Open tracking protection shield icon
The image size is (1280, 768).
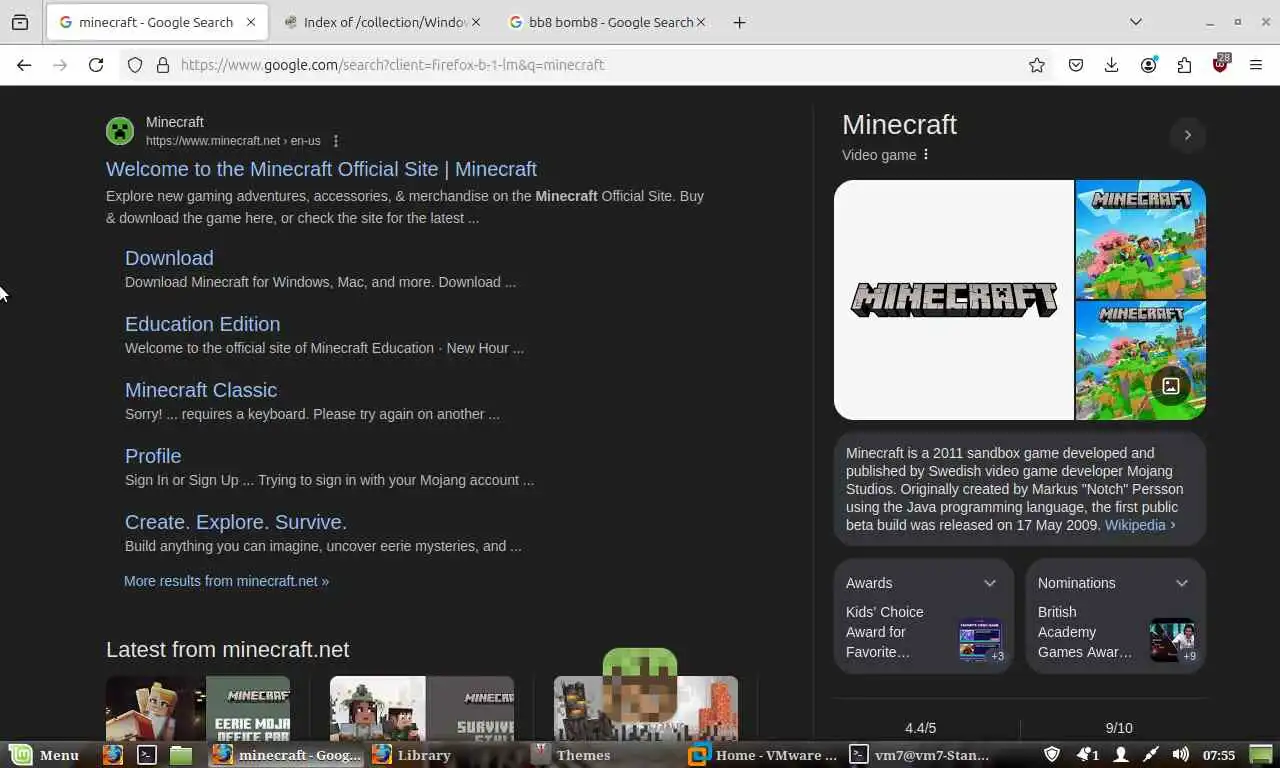pos(135,65)
